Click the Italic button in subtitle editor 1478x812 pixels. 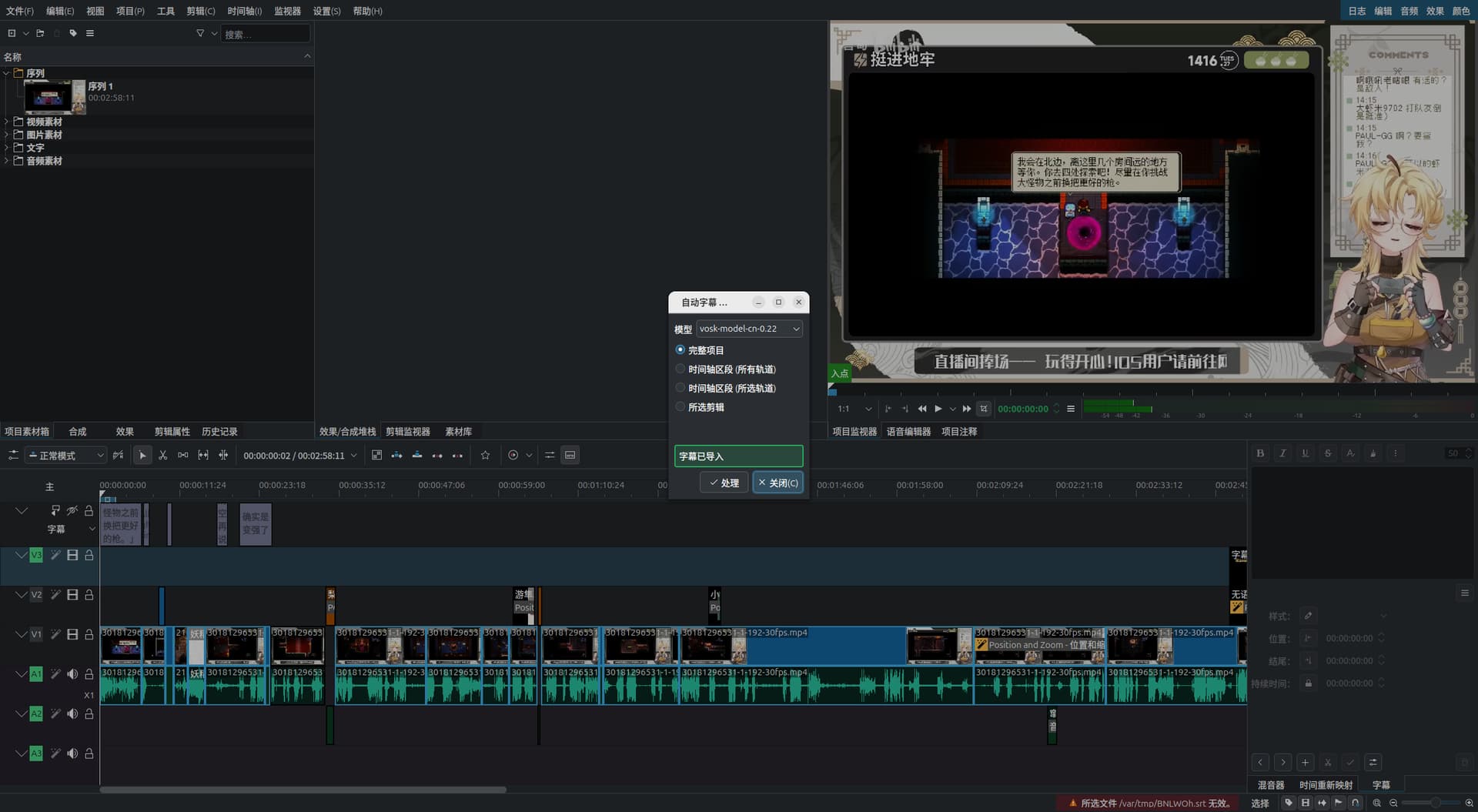point(1282,453)
